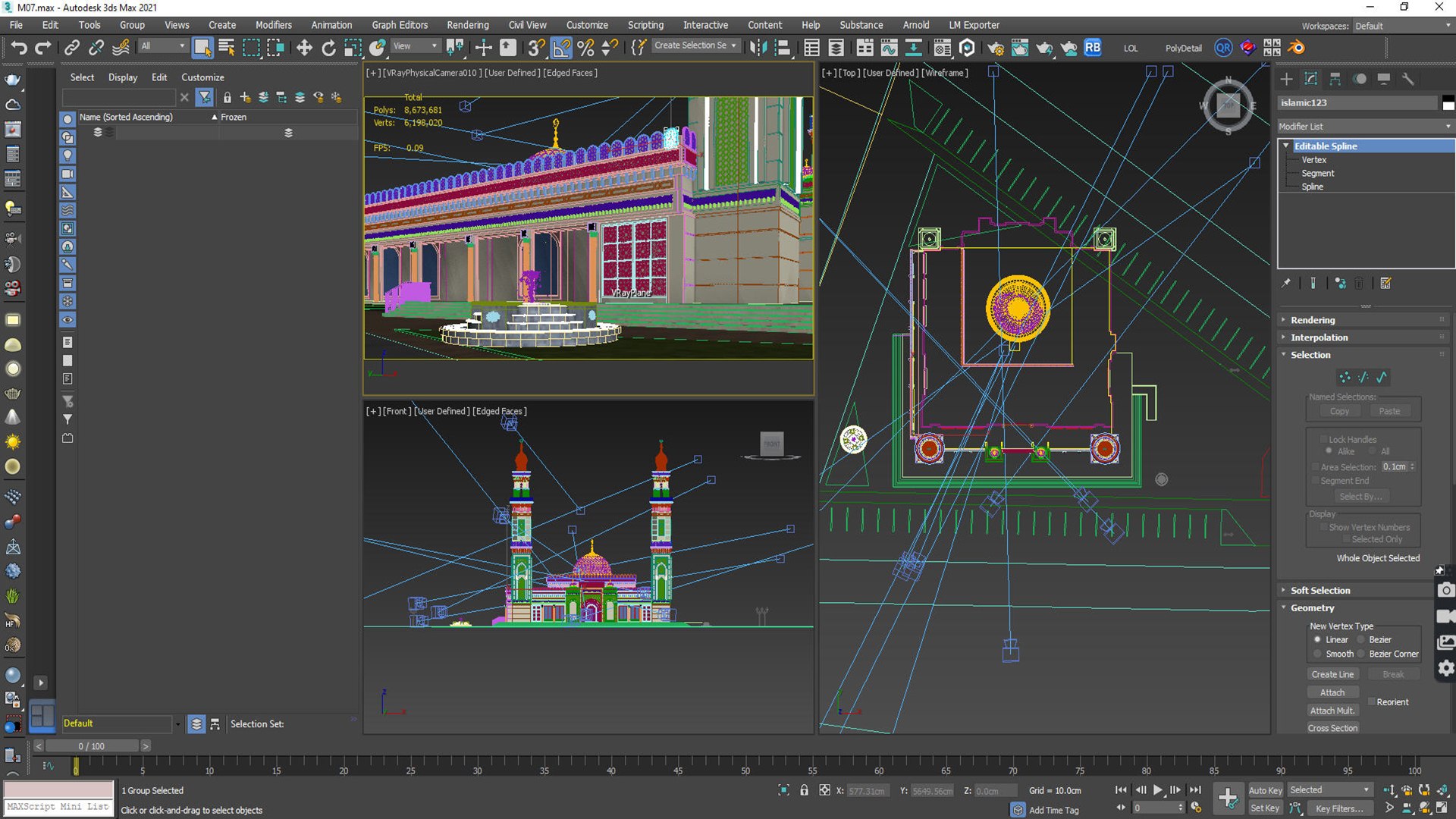This screenshot has width=1456, height=819.
Task: Open Render Setup teapot-gear icon
Action: click(x=996, y=48)
